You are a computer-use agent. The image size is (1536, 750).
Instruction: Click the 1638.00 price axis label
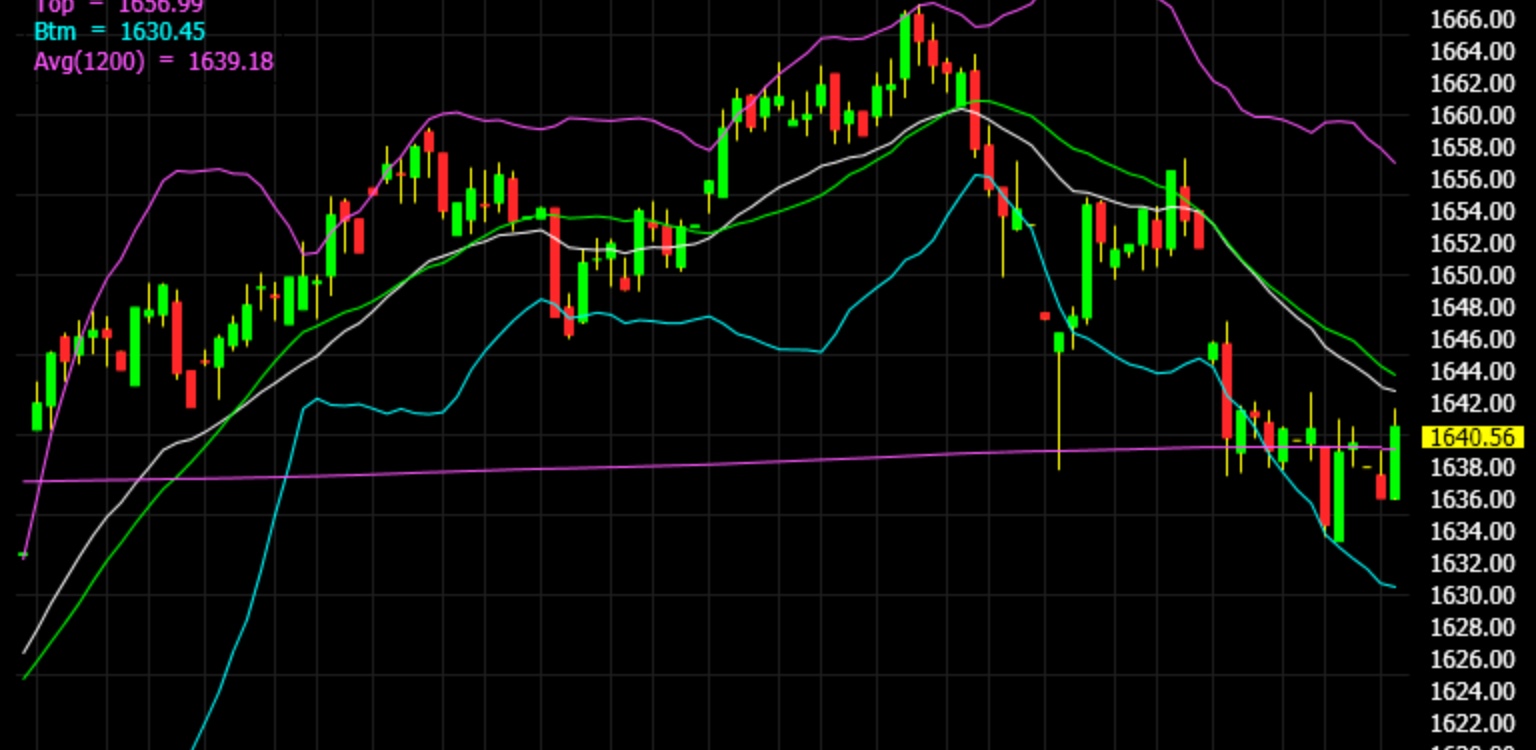(1473, 467)
